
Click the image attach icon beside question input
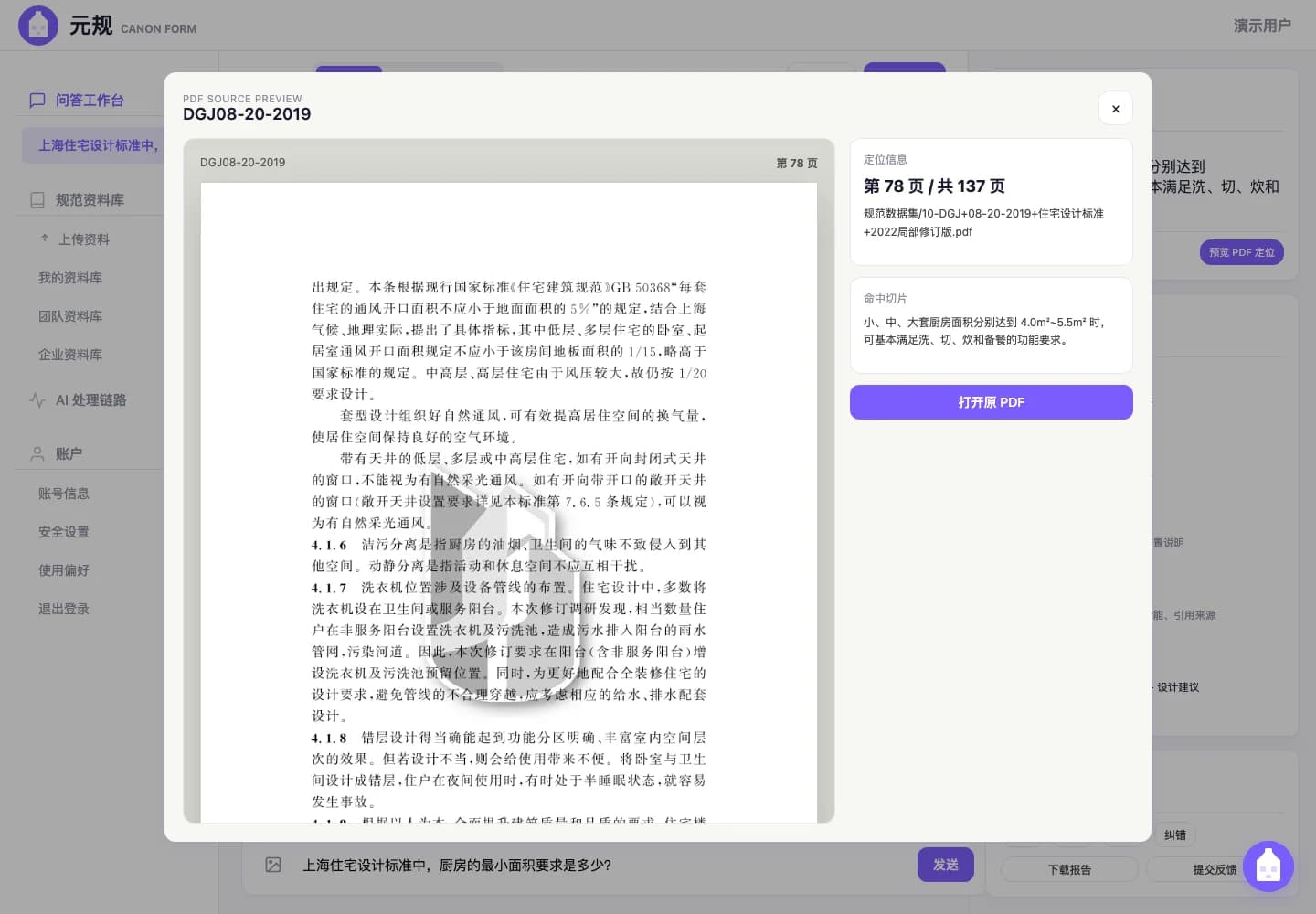[273, 865]
